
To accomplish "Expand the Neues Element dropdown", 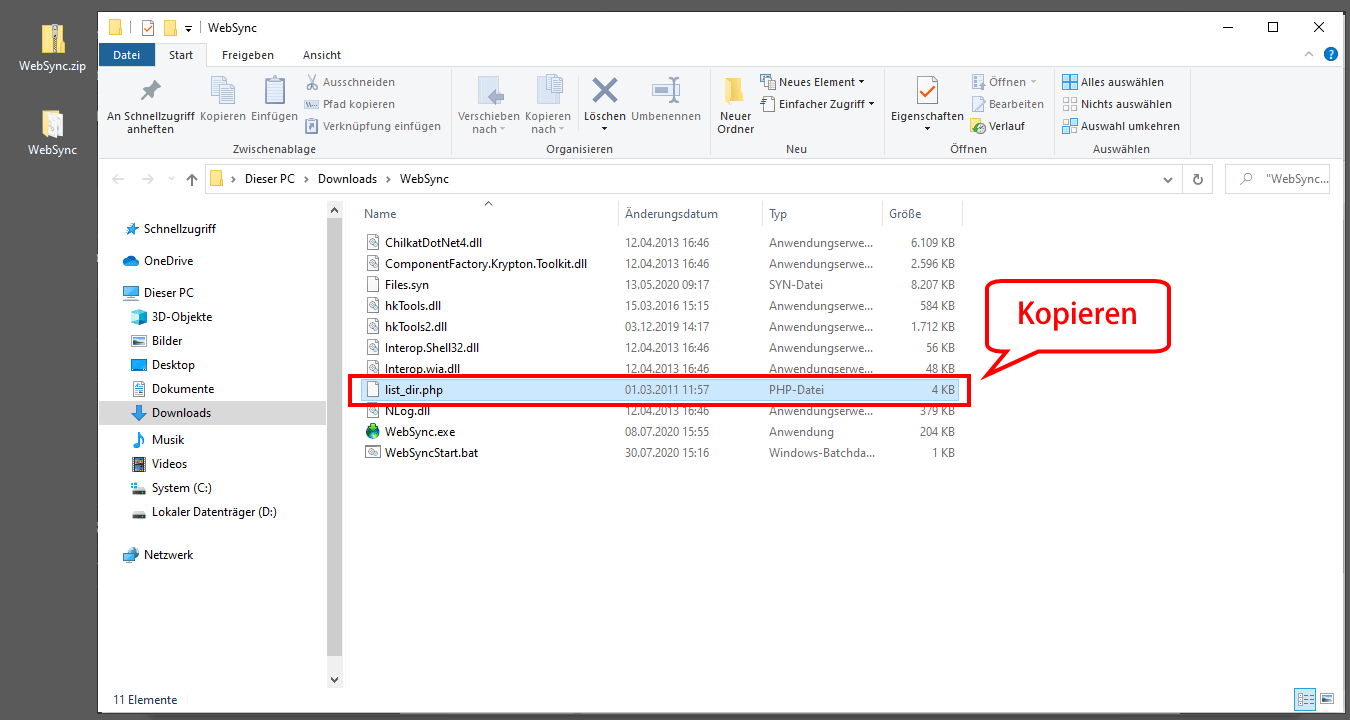I will 812,82.
